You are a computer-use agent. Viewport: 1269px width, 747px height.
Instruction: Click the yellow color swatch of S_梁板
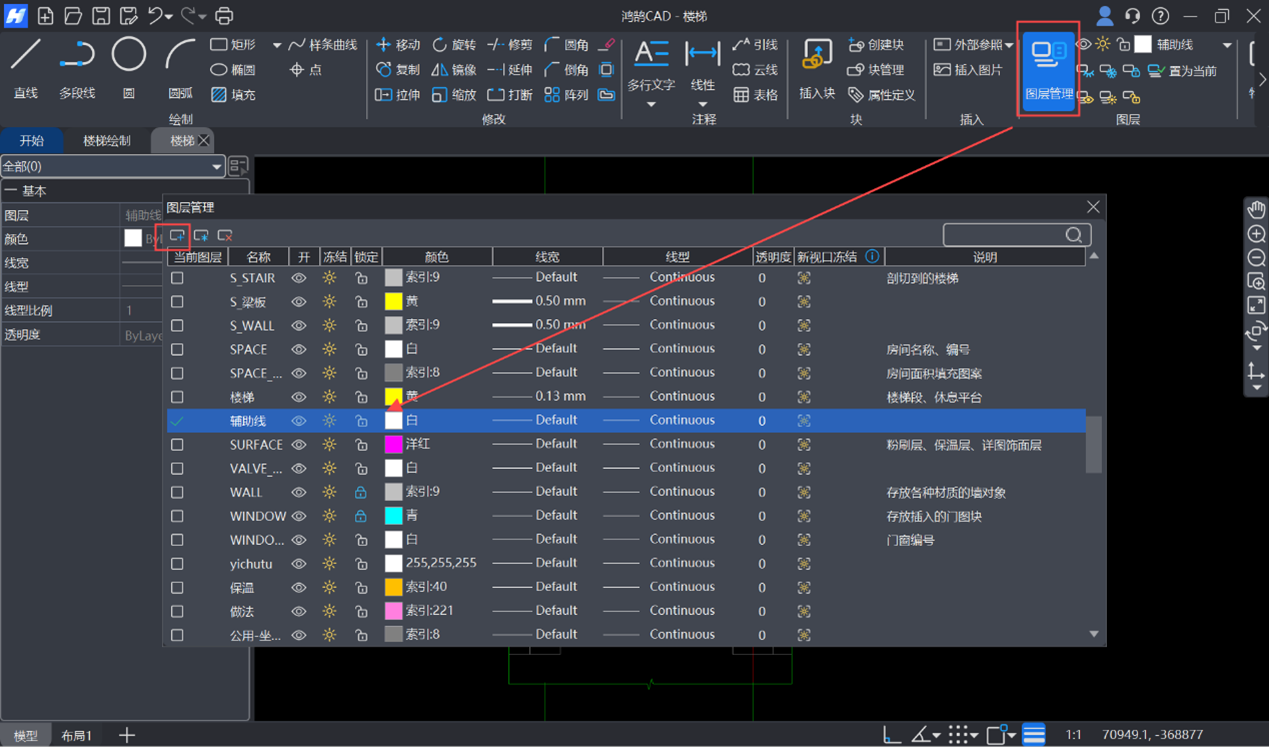(394, 301)
